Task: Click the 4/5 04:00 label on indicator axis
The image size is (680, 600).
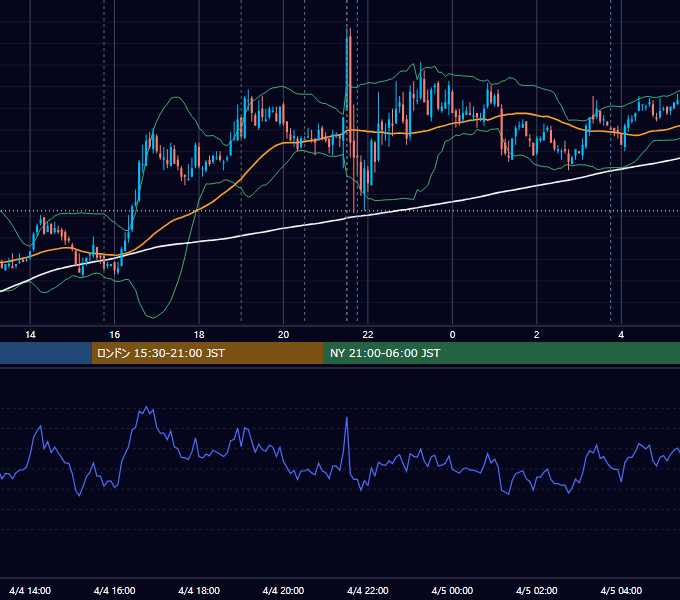Action: coord(621,590)
